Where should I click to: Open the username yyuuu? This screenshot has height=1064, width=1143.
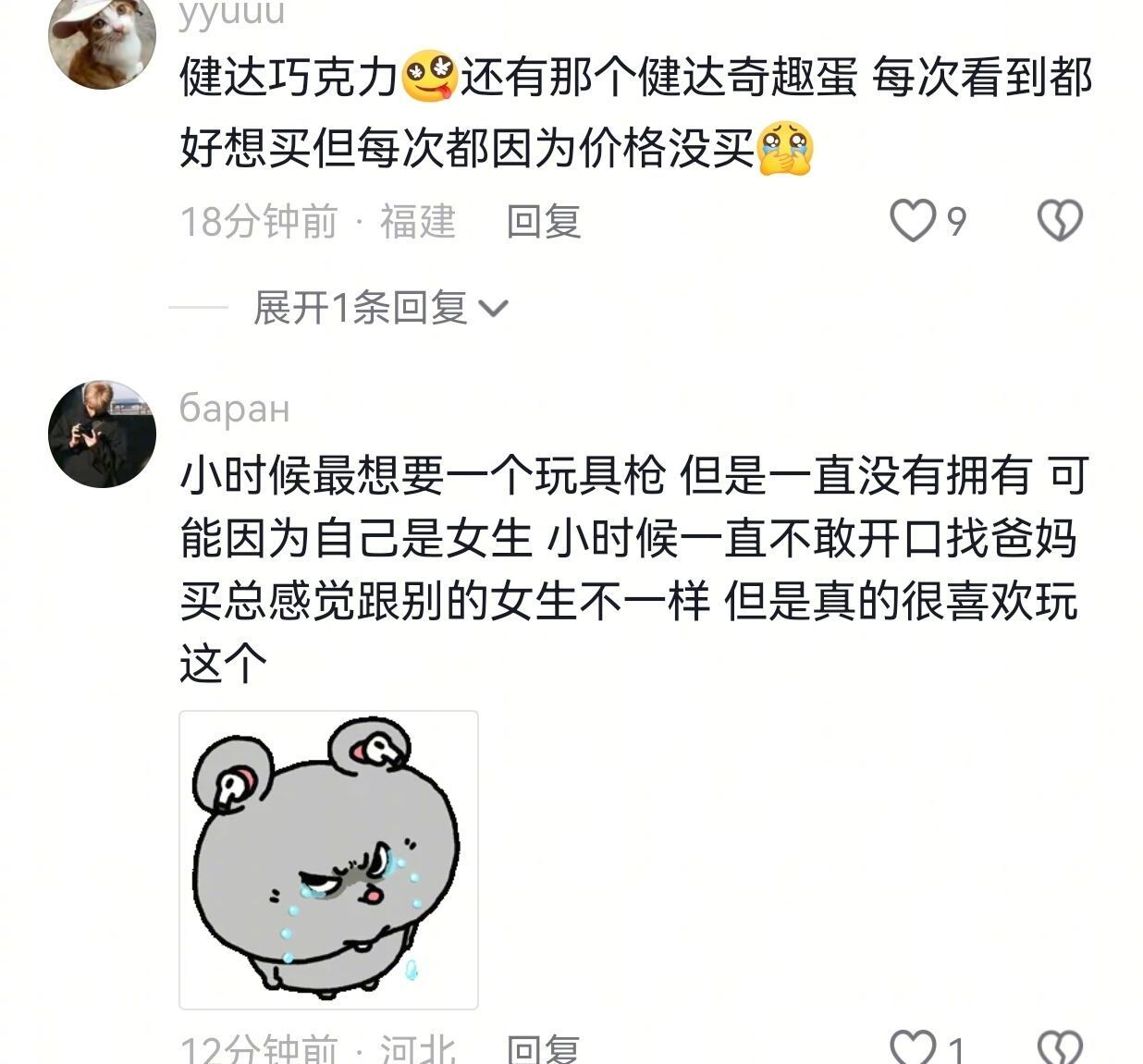[231, 13]
